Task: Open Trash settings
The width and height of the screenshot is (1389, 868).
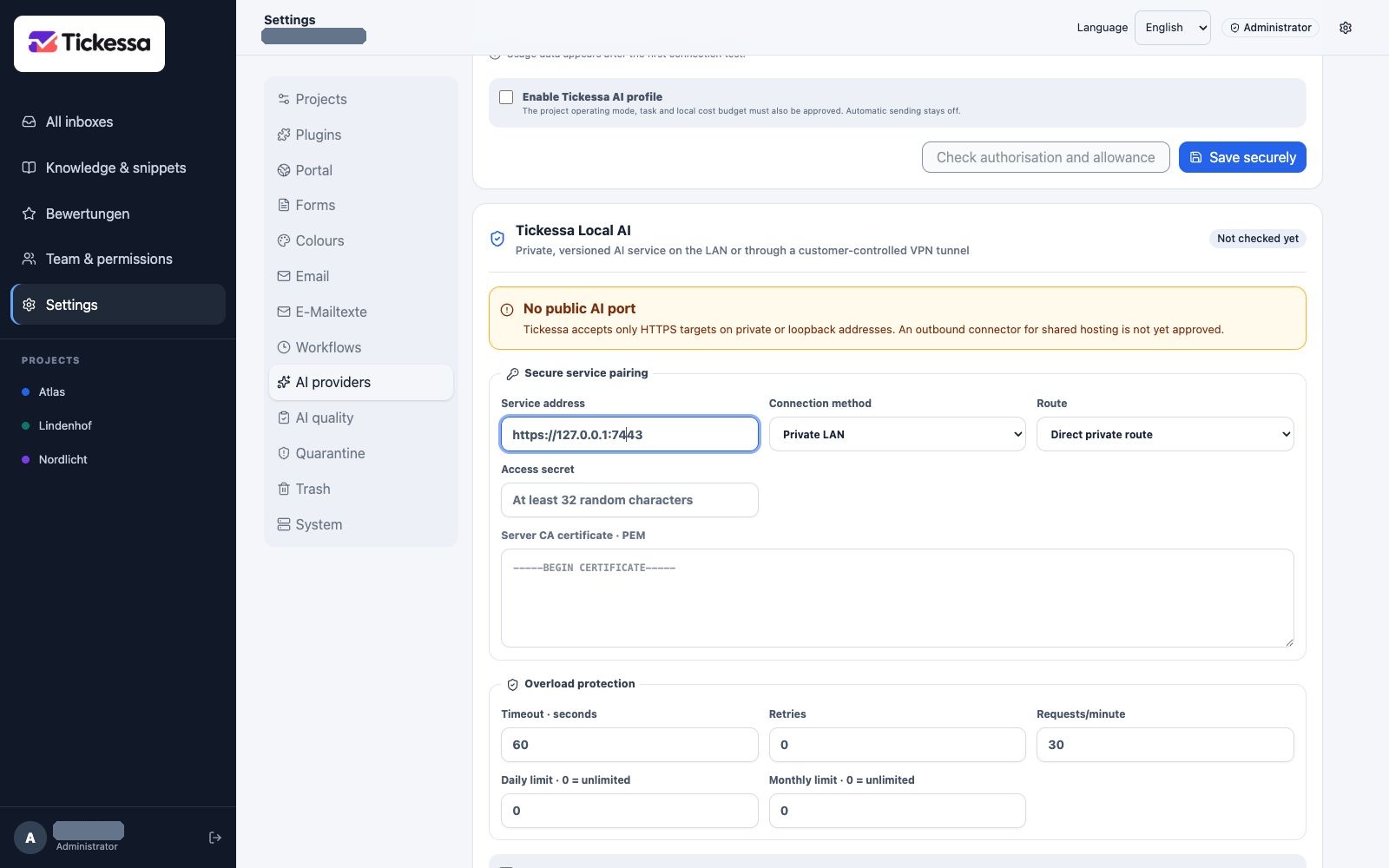Action: tap(361, 489)
